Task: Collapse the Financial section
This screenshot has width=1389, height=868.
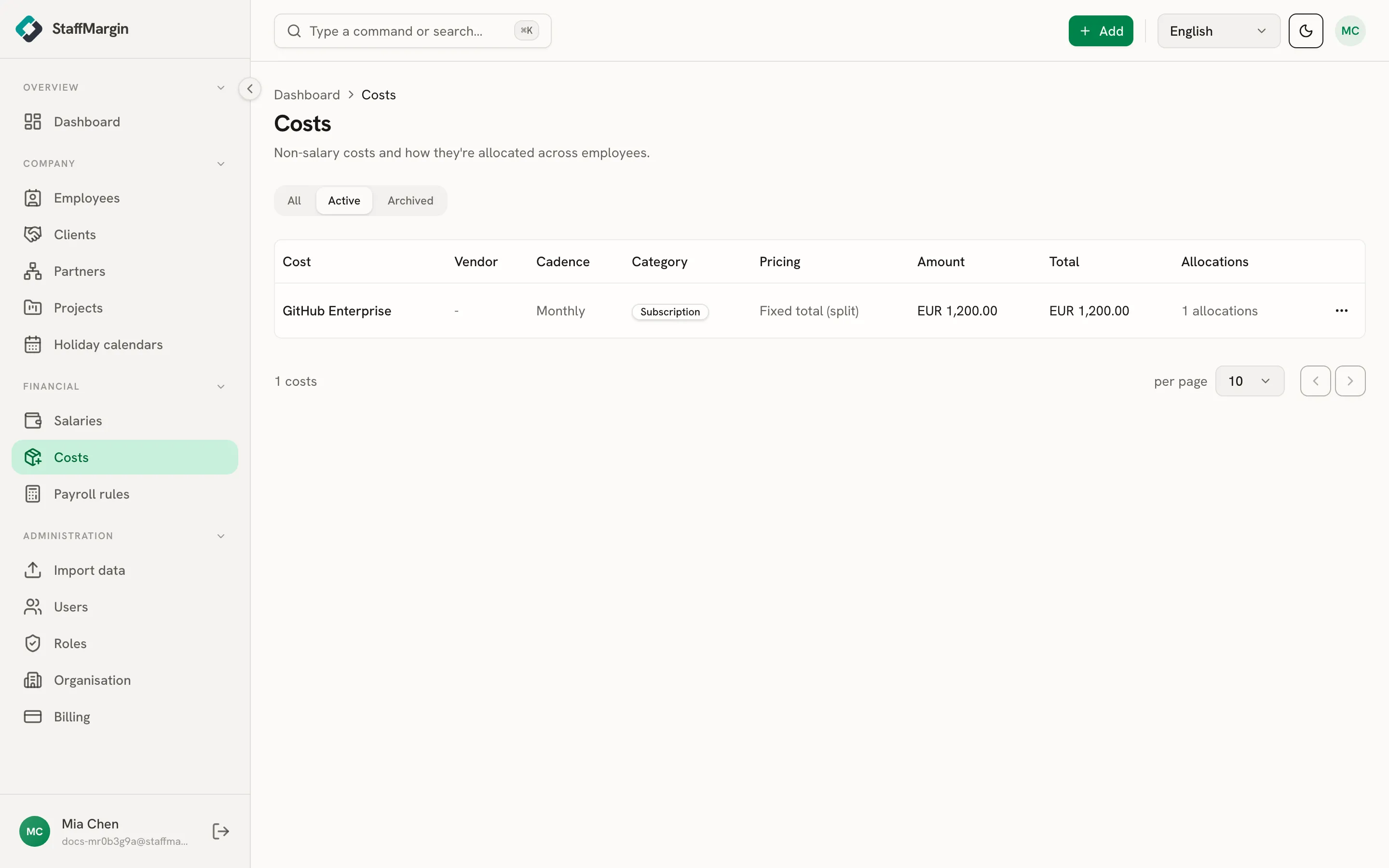Action: pos(220,386)
